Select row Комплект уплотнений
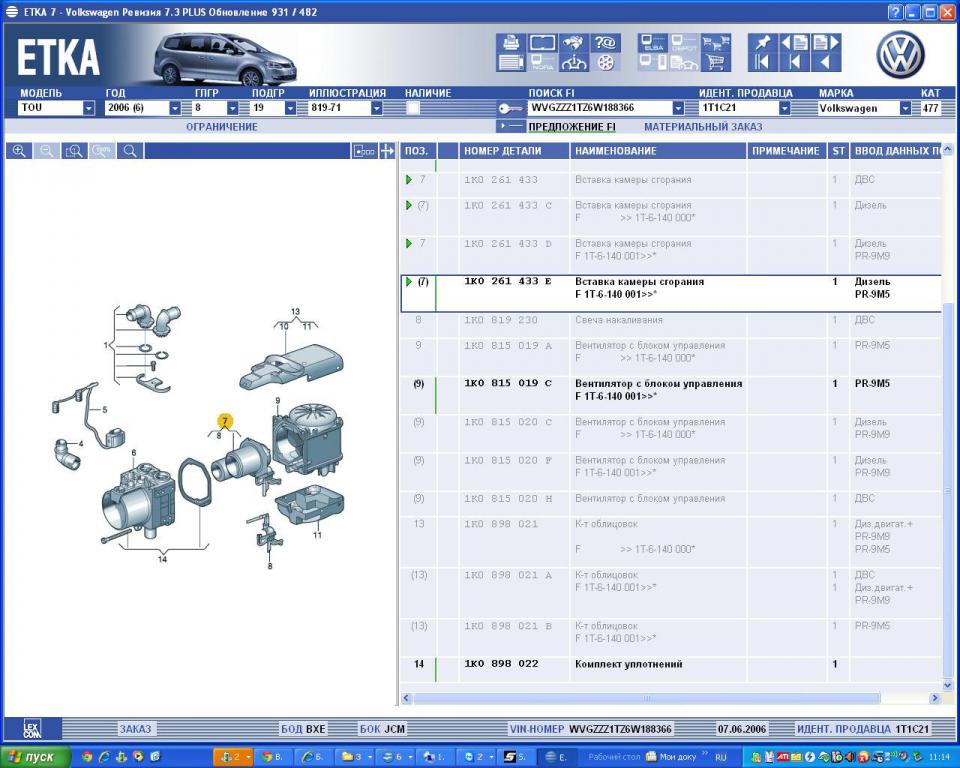 (670, 669)
